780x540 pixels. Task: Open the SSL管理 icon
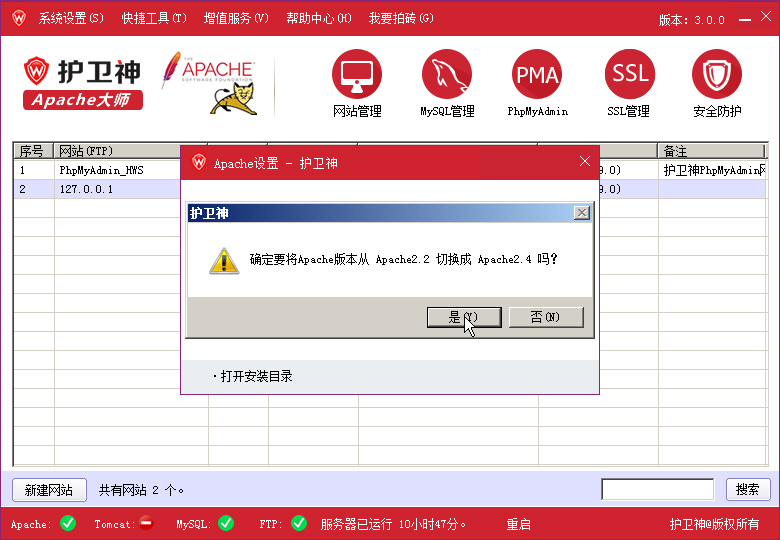pos(629,74)
